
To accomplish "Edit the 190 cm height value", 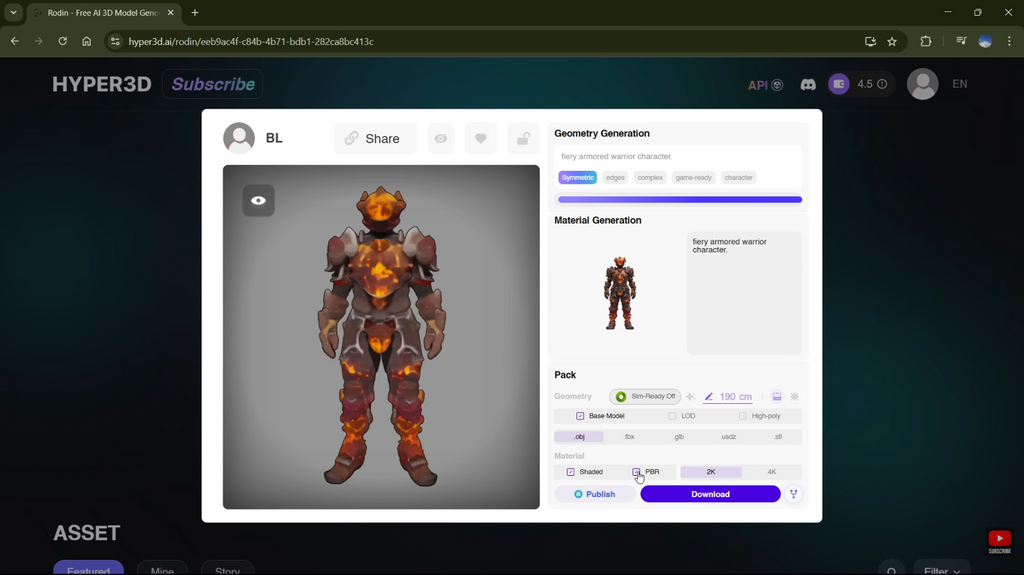I will [728, 397].
